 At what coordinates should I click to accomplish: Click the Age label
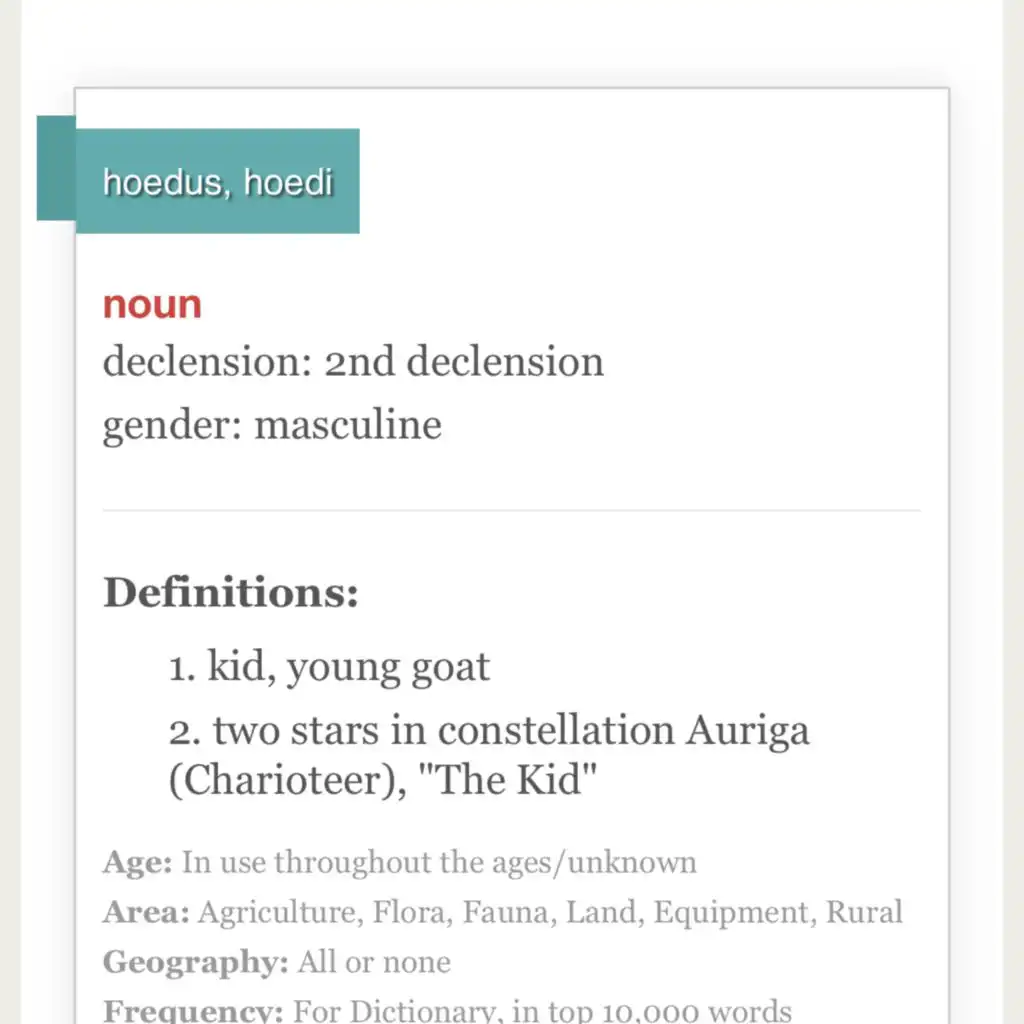point(138,862)
